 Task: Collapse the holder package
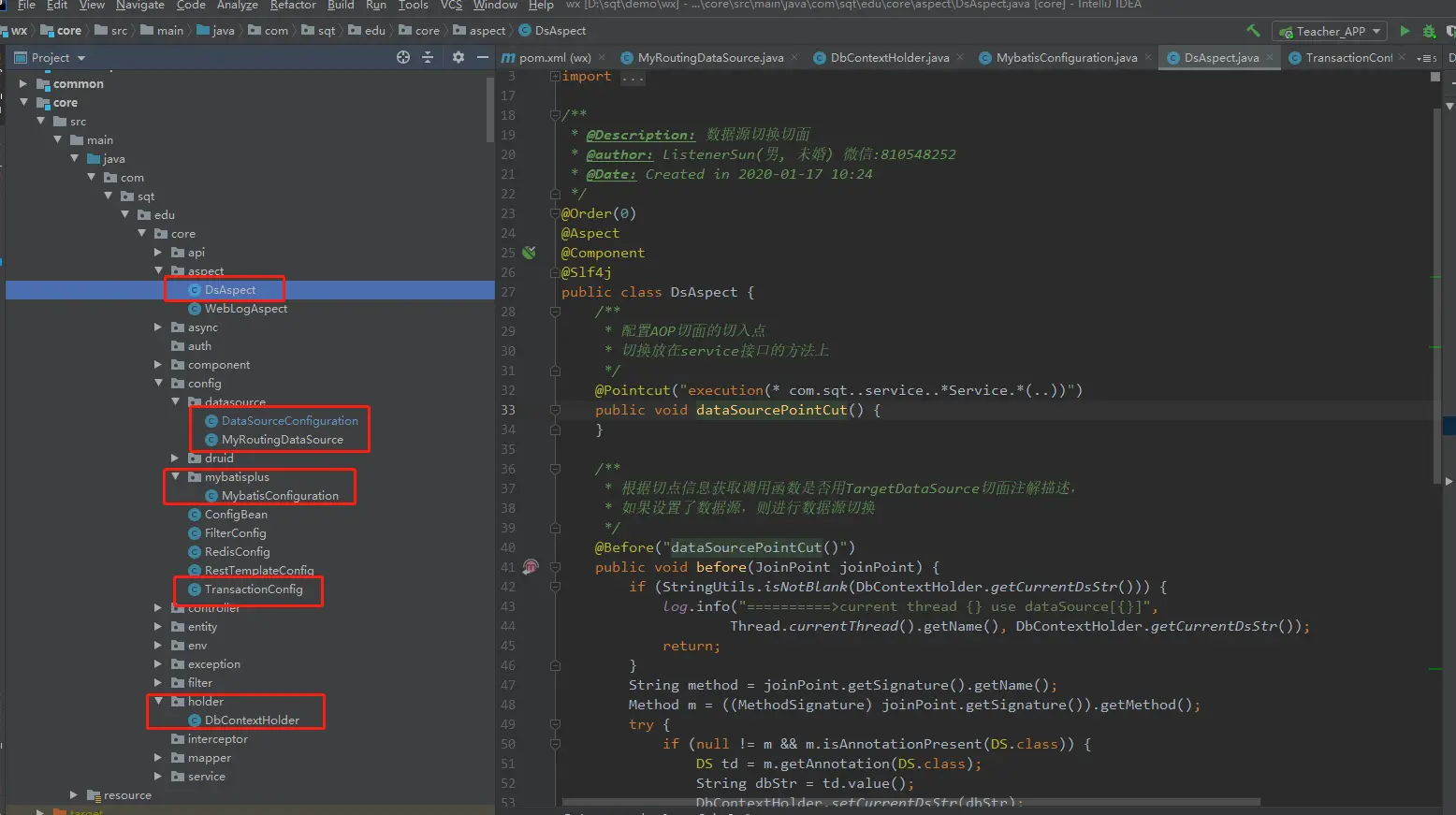[x=158, y=702]
